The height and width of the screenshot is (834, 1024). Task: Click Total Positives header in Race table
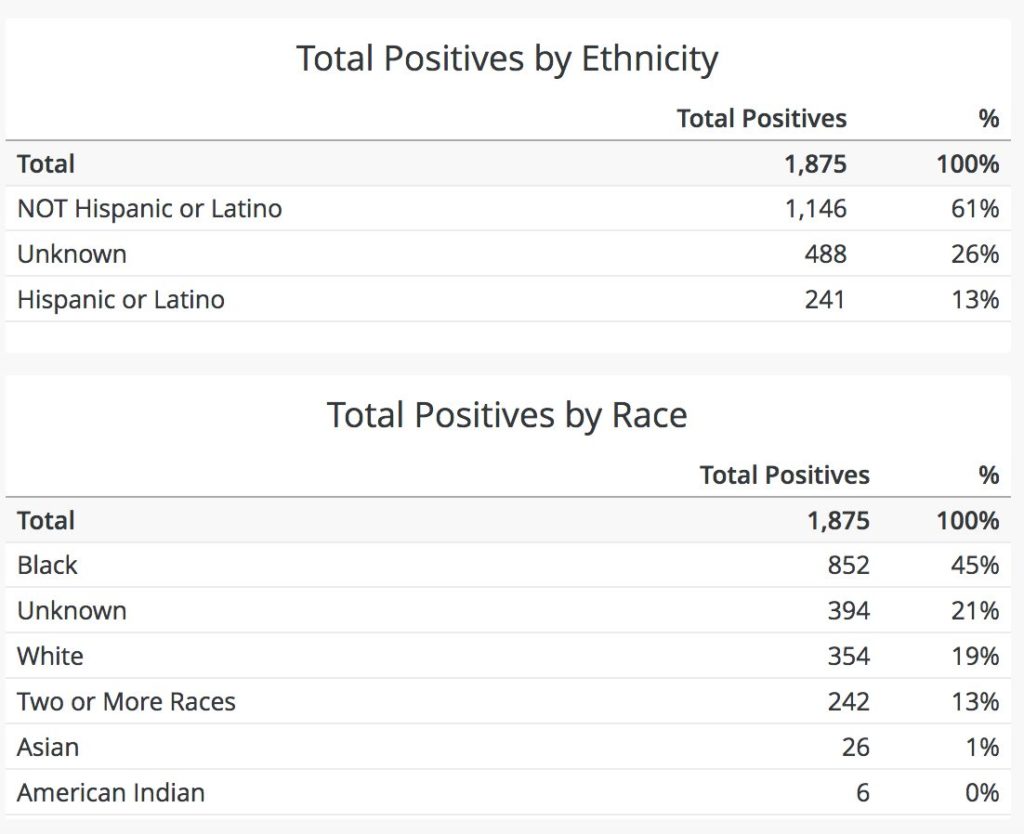coord(784,475)
